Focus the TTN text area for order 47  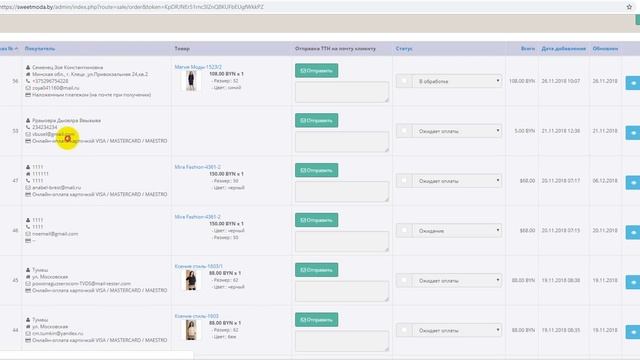point(342,191)
